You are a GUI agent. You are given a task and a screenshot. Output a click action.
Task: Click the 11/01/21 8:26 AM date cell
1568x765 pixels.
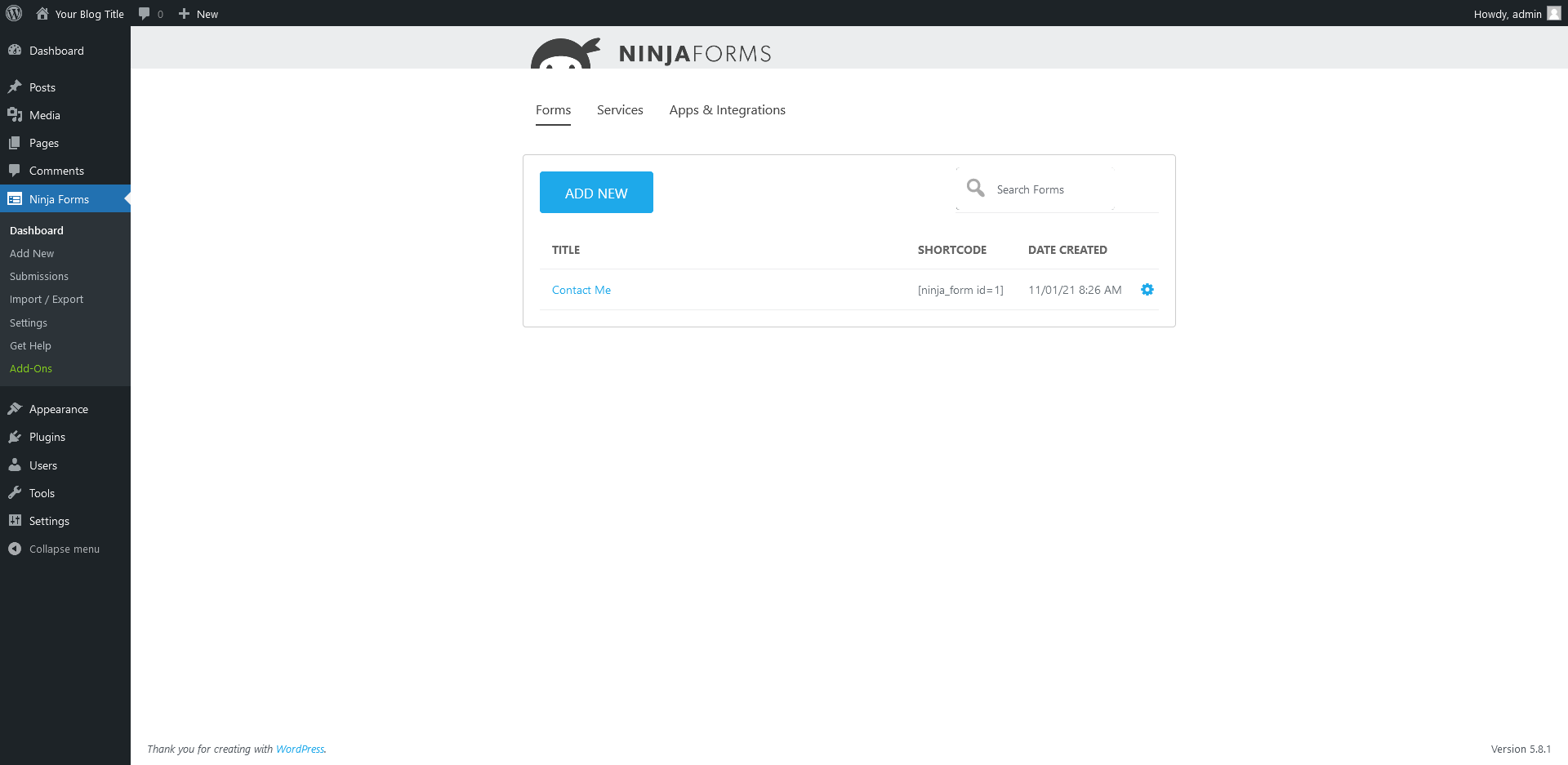coord(1075,290)
